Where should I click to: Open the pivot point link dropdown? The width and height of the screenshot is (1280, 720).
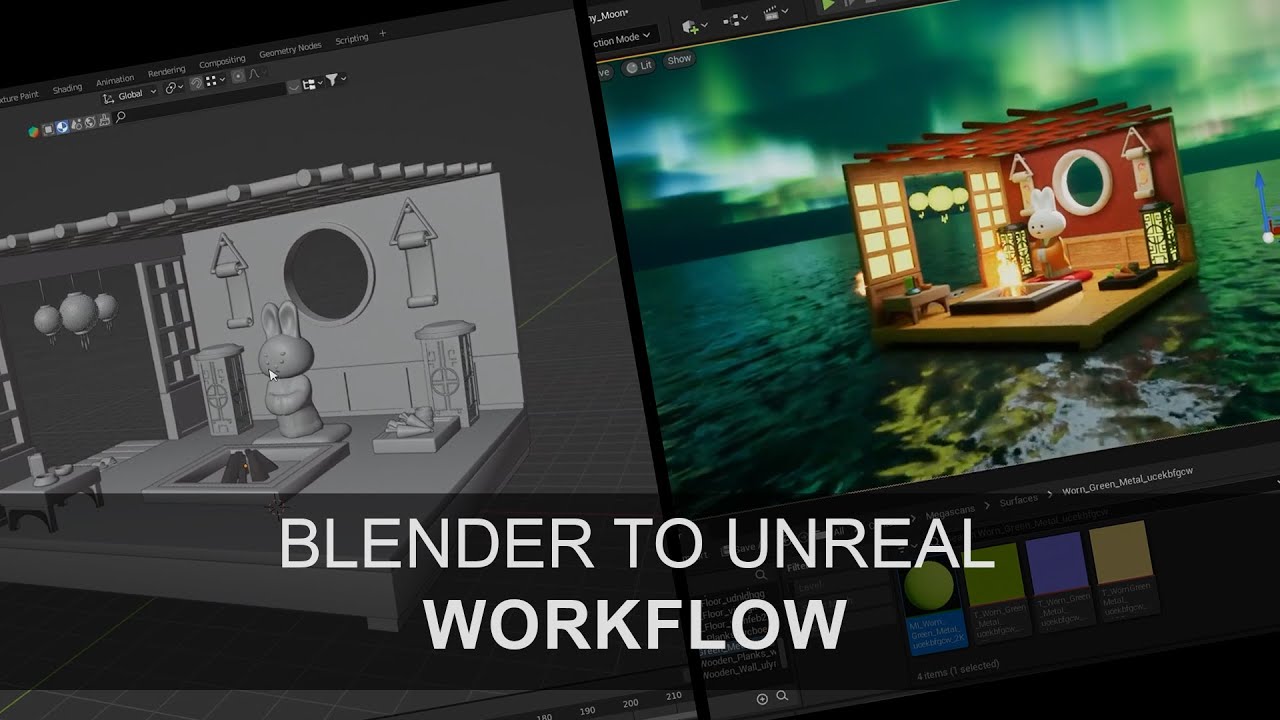176,88
